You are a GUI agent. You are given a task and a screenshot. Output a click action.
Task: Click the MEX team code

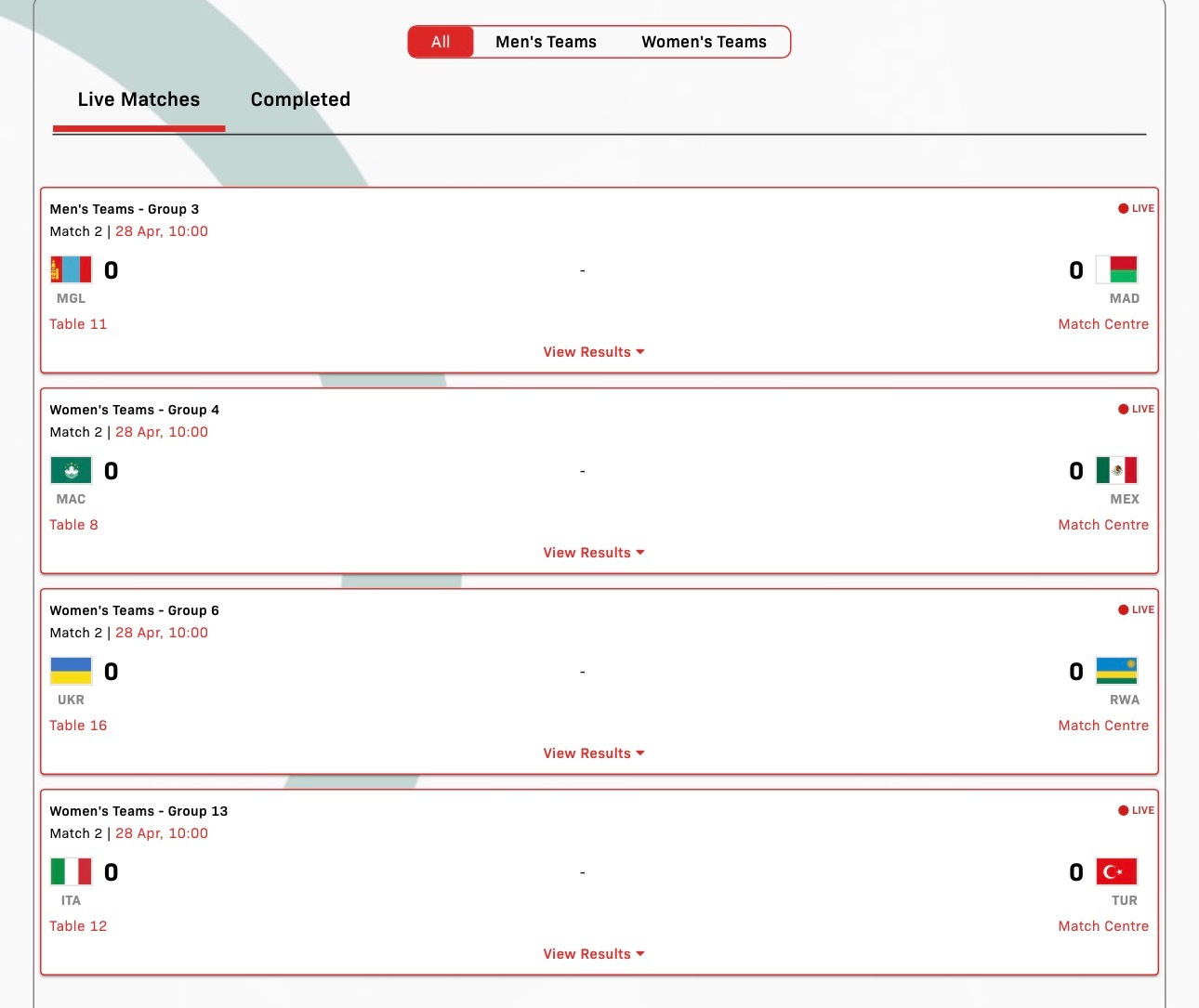(x=1125, y=499)
